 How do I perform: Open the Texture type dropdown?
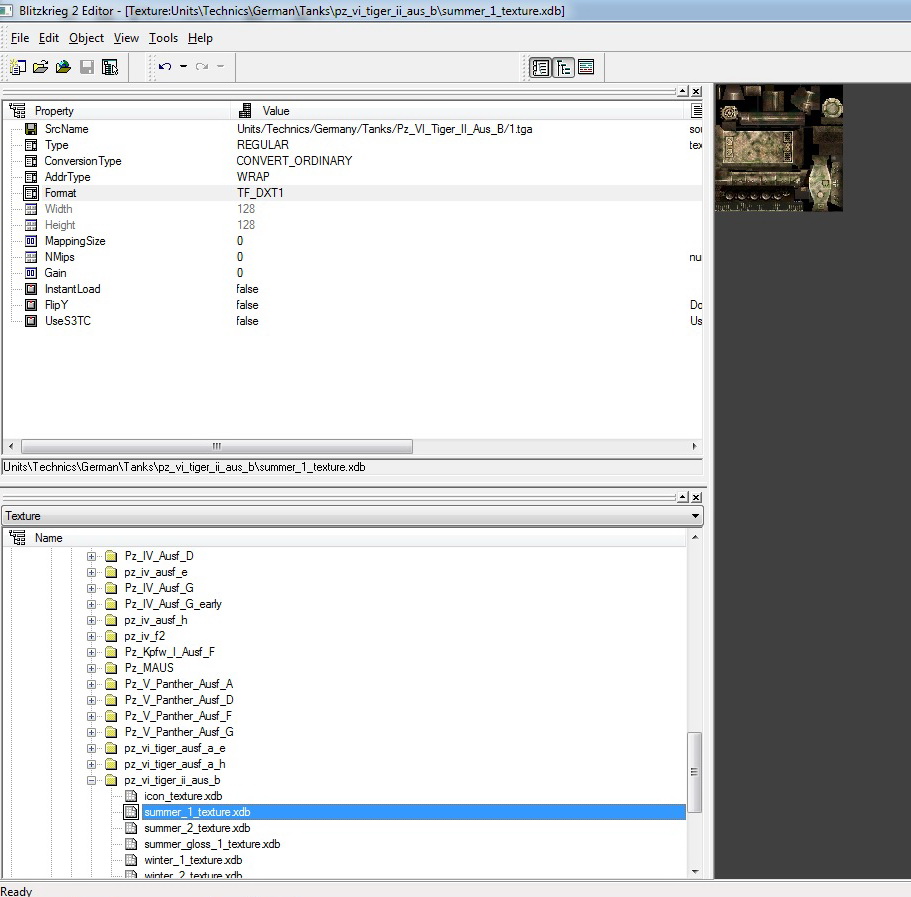pos(695,516)
